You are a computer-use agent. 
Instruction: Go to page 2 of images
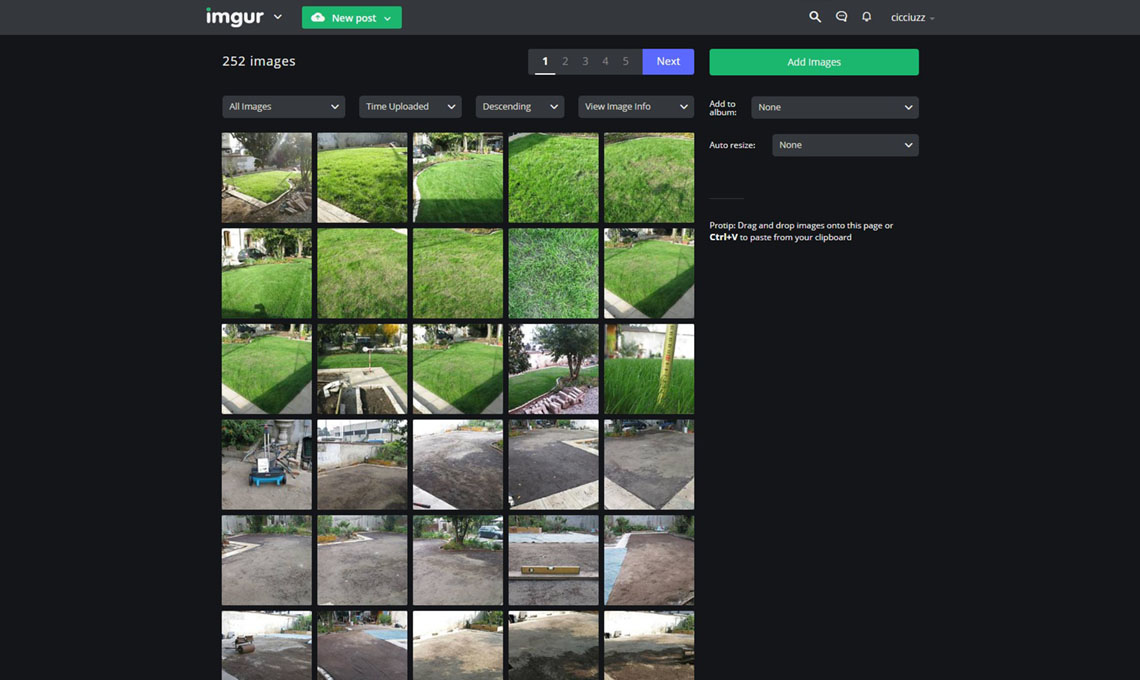pos(565,62)
